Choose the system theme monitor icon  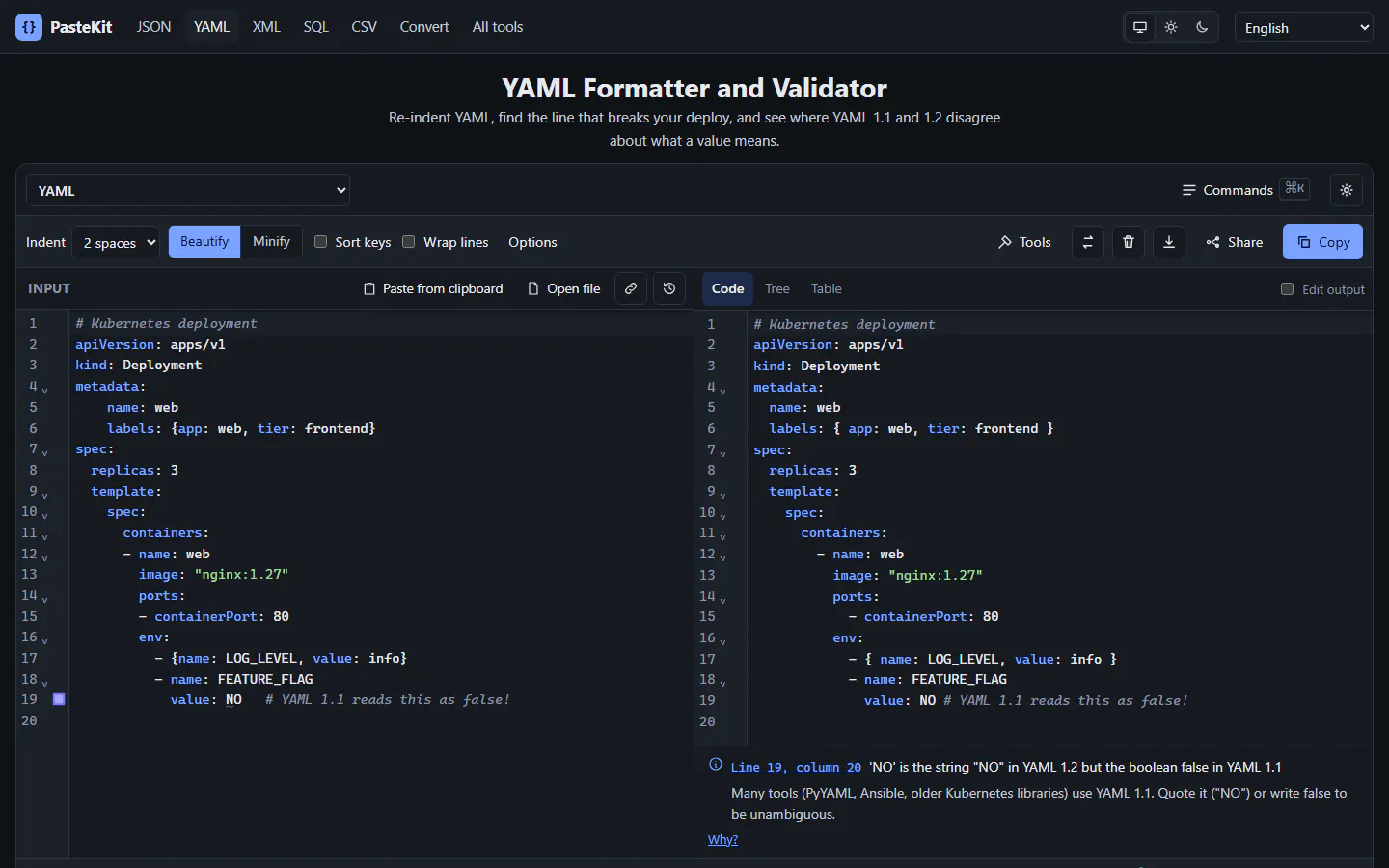point(1140,27)
